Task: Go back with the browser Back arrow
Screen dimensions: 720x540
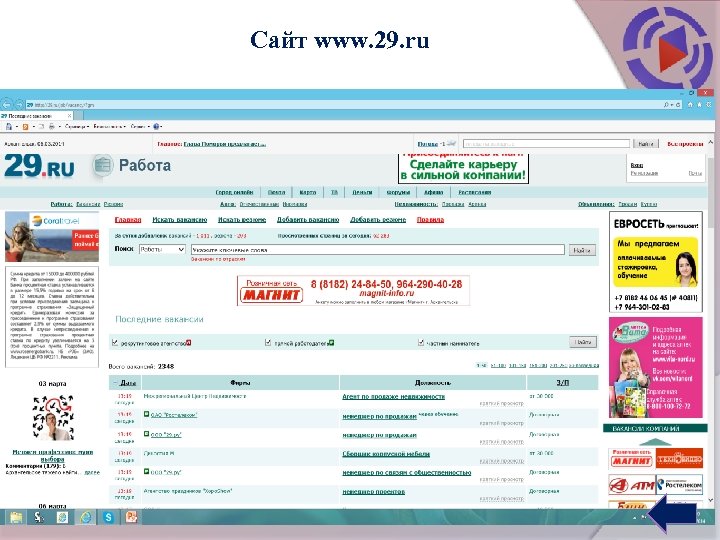Action: tap(6, 105)
